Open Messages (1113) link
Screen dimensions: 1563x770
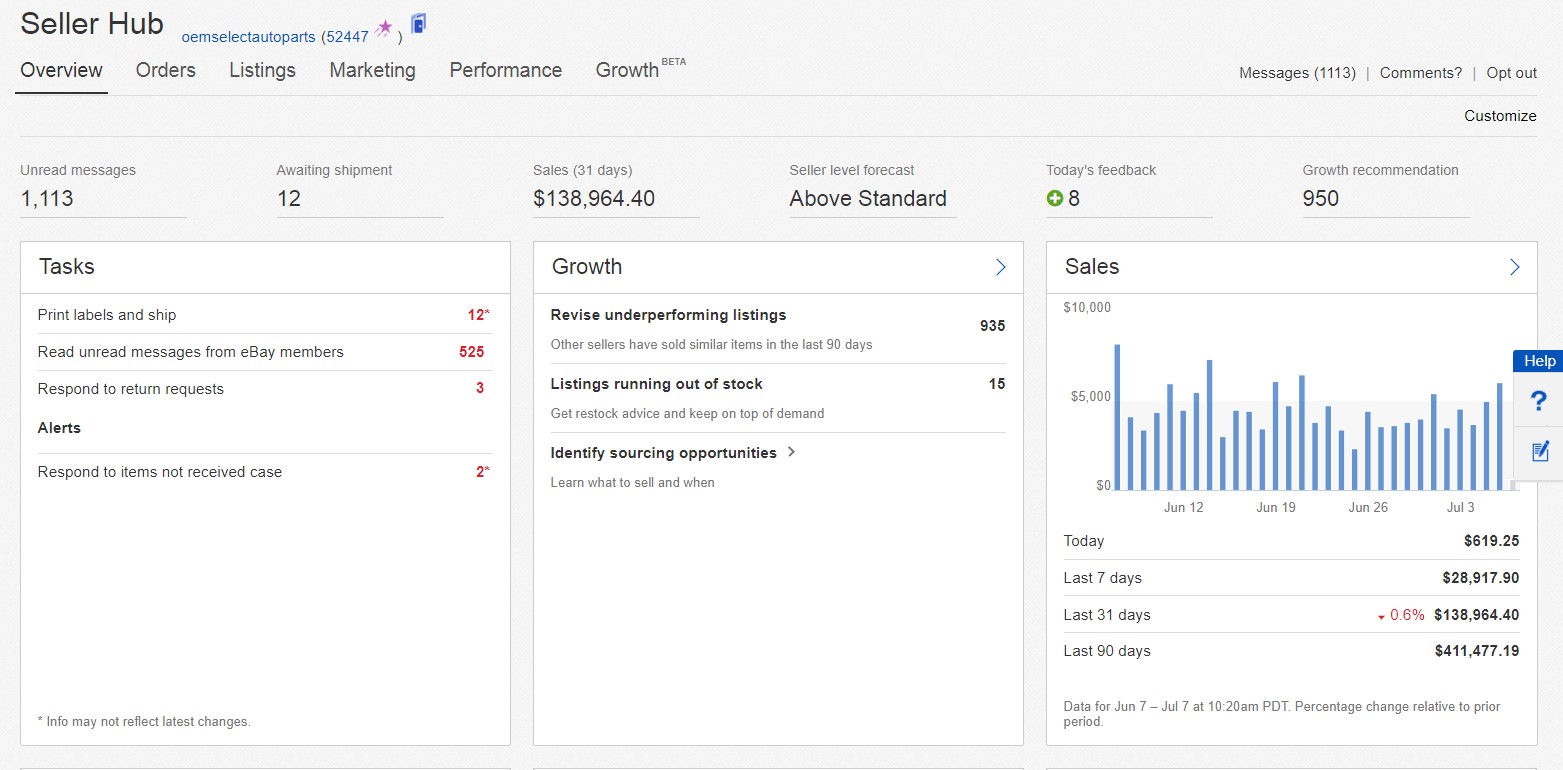[1297, 73]
